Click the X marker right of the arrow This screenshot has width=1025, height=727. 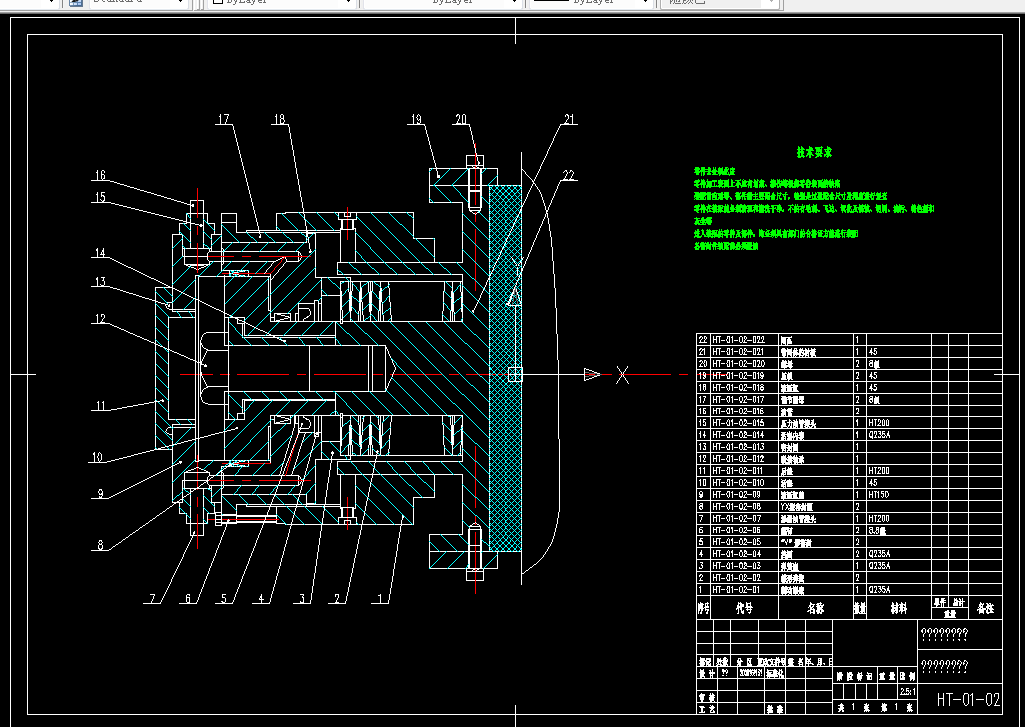click(622, 375)
